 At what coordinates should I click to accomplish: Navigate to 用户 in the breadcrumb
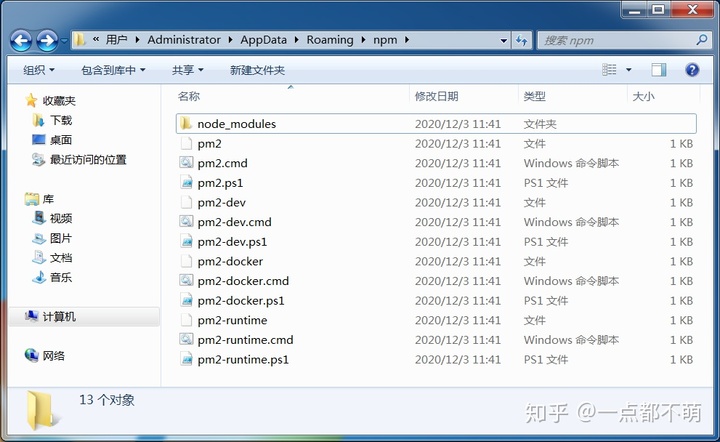coord(116,40)
